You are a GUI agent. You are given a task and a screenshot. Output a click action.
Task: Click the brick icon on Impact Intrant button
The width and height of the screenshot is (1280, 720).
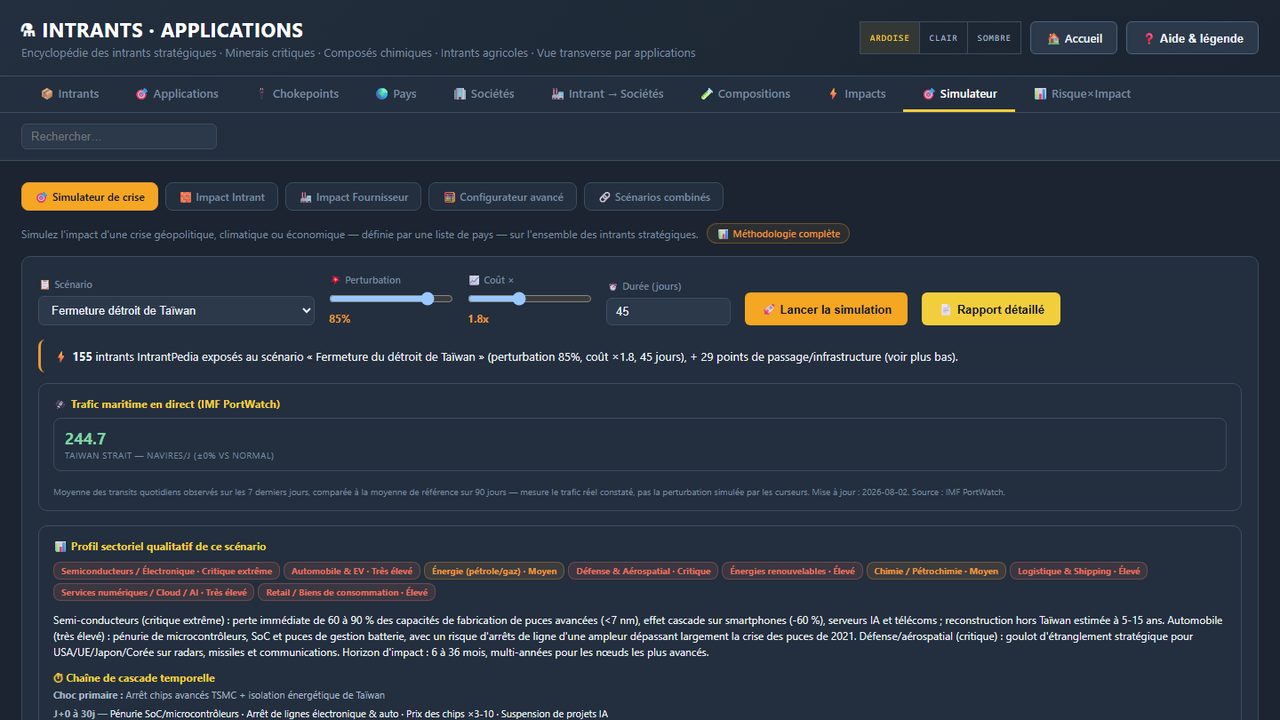point(185,197)
